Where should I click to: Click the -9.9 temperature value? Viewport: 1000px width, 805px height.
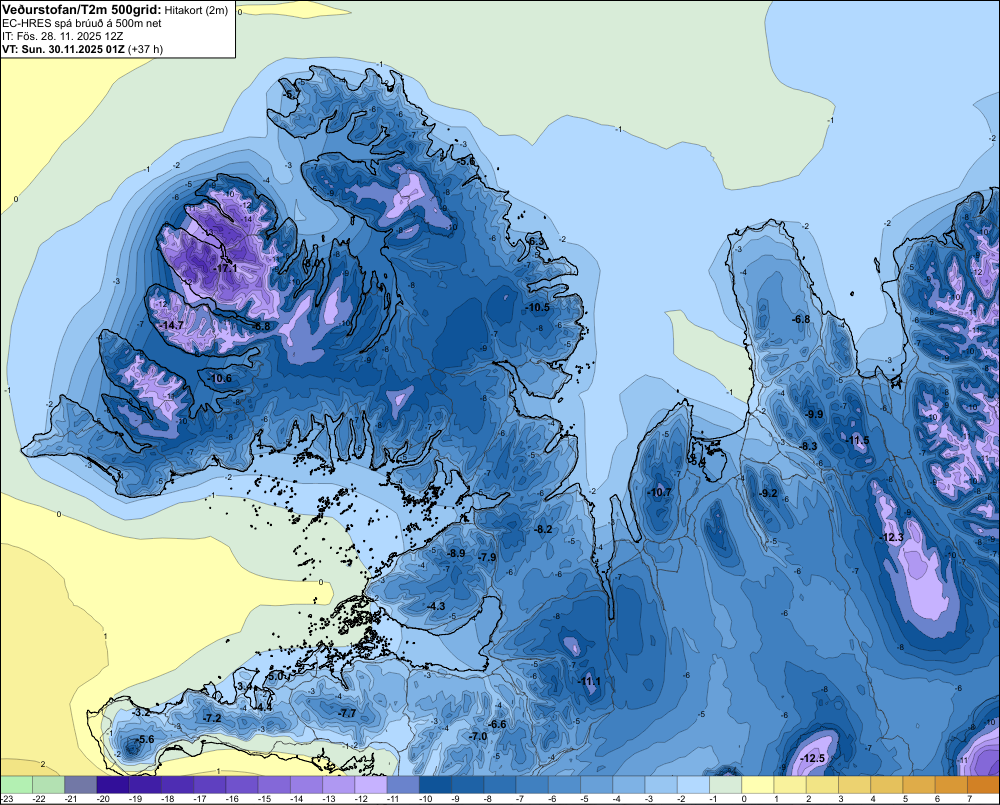(x=814, y=415)
